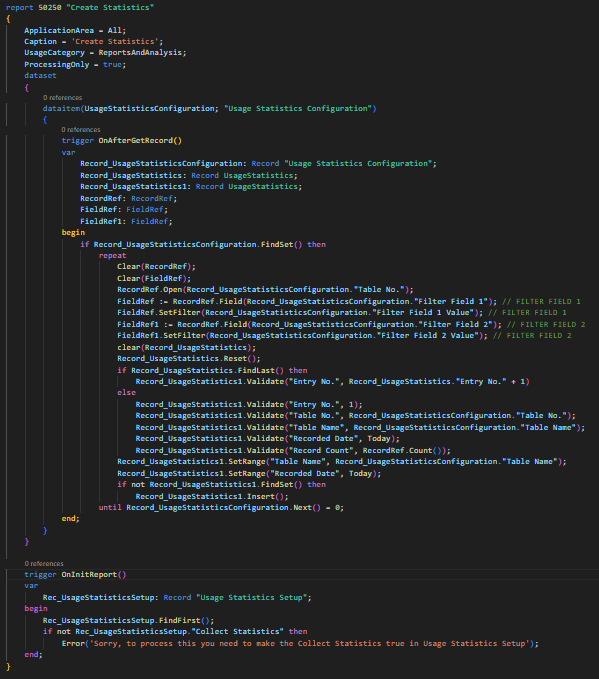Screen dimensions: 599x679
Task: Click the FILTER FIELD 2 comment after FieldRef1.SetFilter
Action: tap(532, 336)
